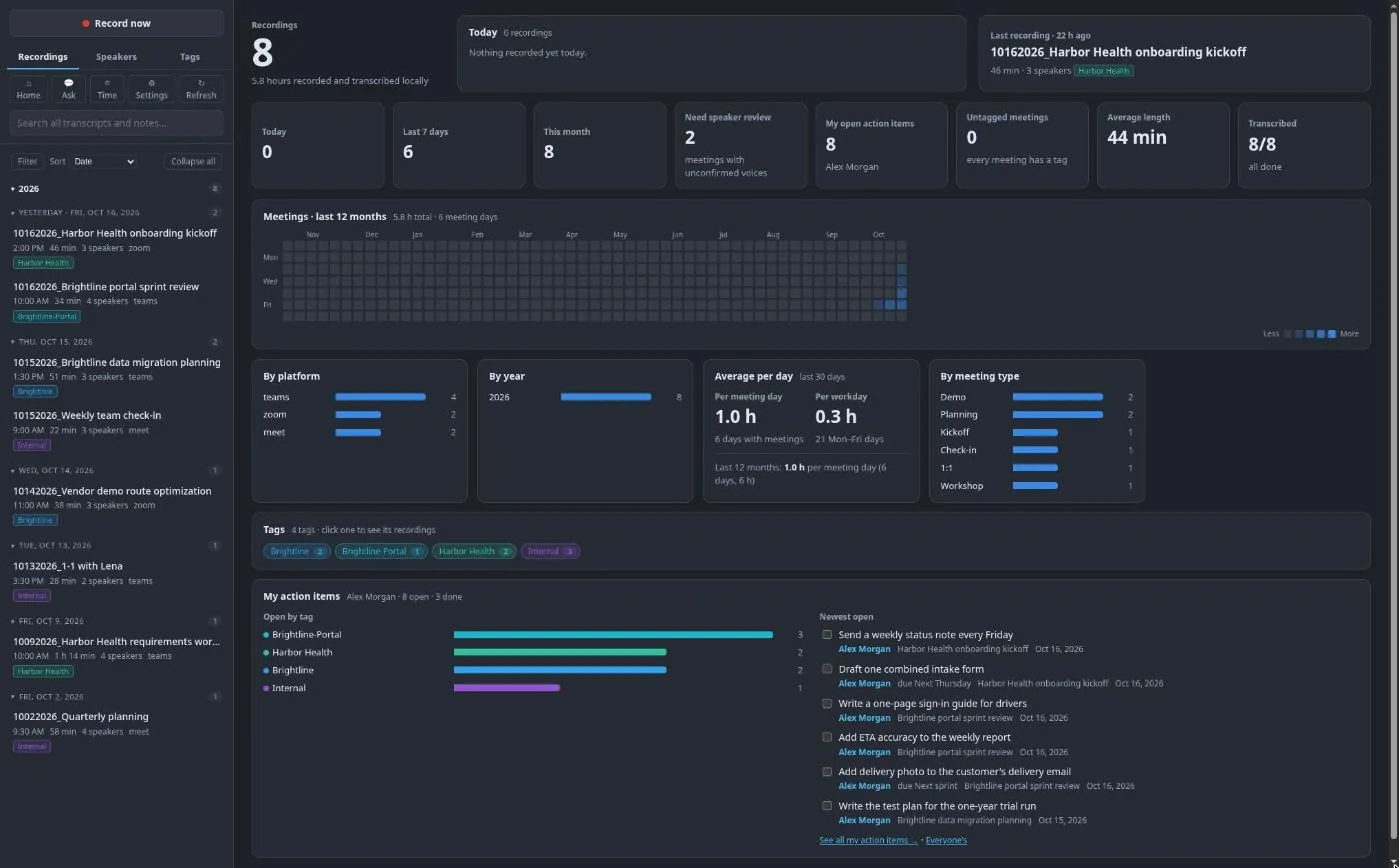Click Harbor Health badge in Last recording card
This screenshot has width=1399, height=868.
click(x=1104, y=71)
